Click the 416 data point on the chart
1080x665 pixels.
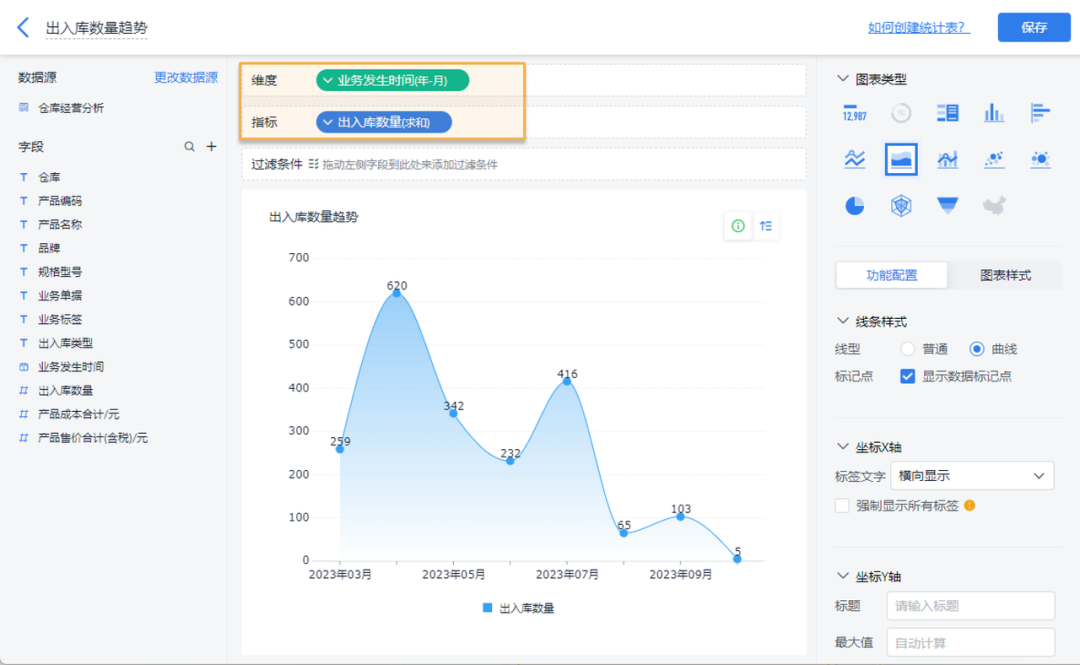click(567, 381)
